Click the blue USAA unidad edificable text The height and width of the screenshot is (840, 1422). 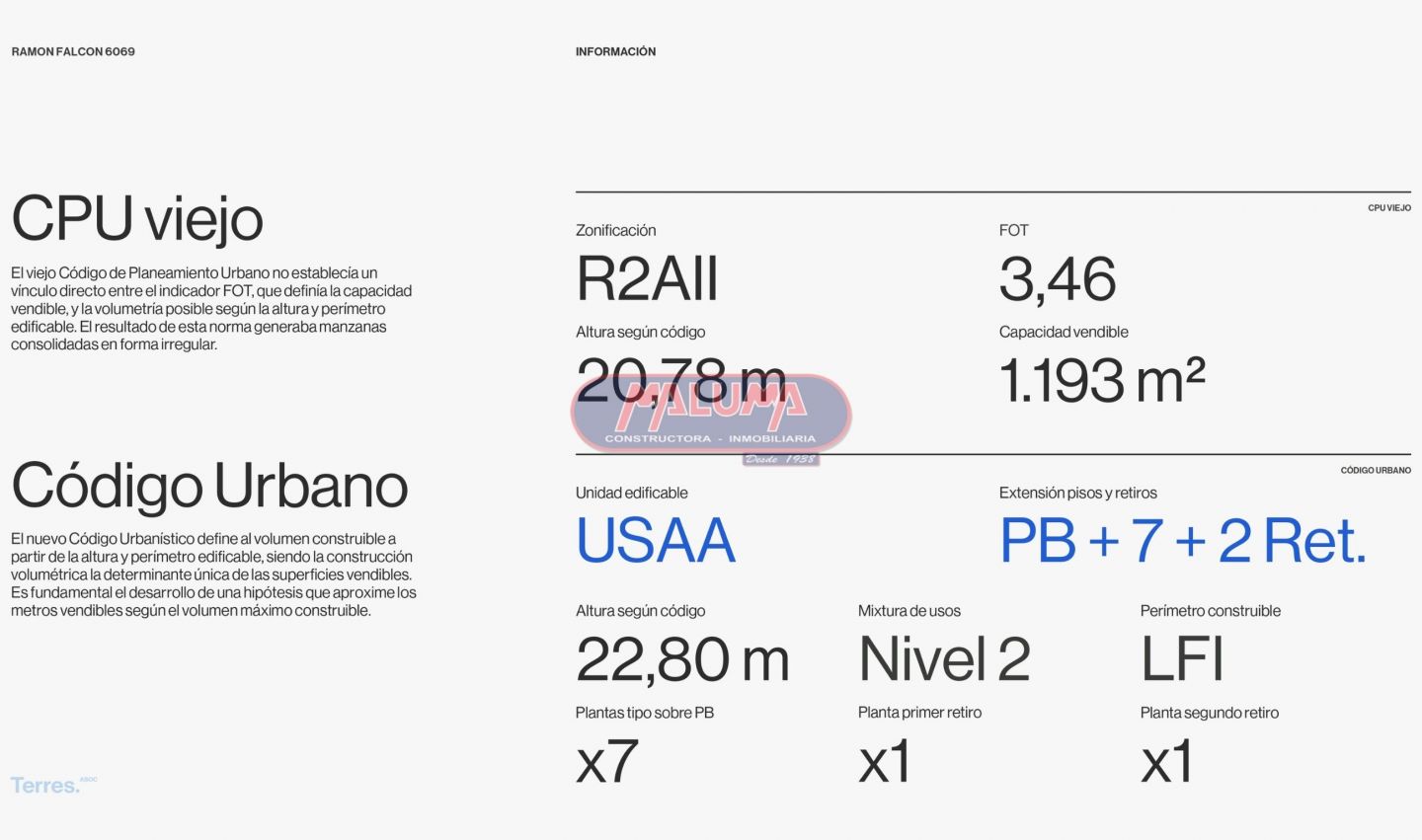coord(656,541)
